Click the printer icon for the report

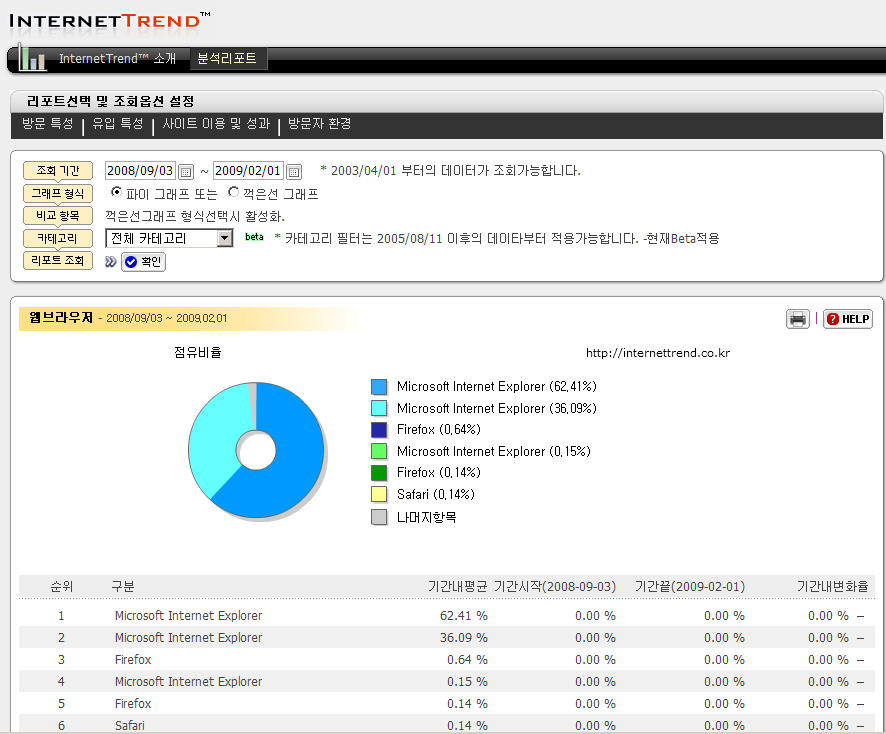point(797,319)
